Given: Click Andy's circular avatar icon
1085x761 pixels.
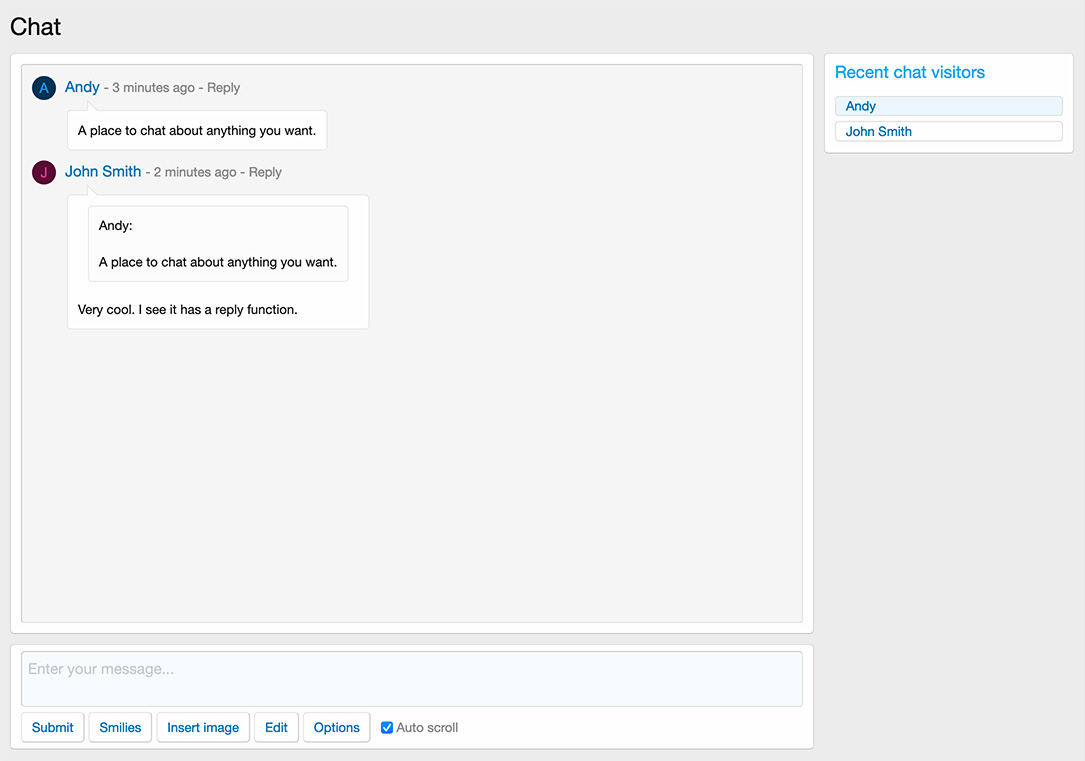Looking at the screenshot, I should pyautogui.click(x=44, y=88).
